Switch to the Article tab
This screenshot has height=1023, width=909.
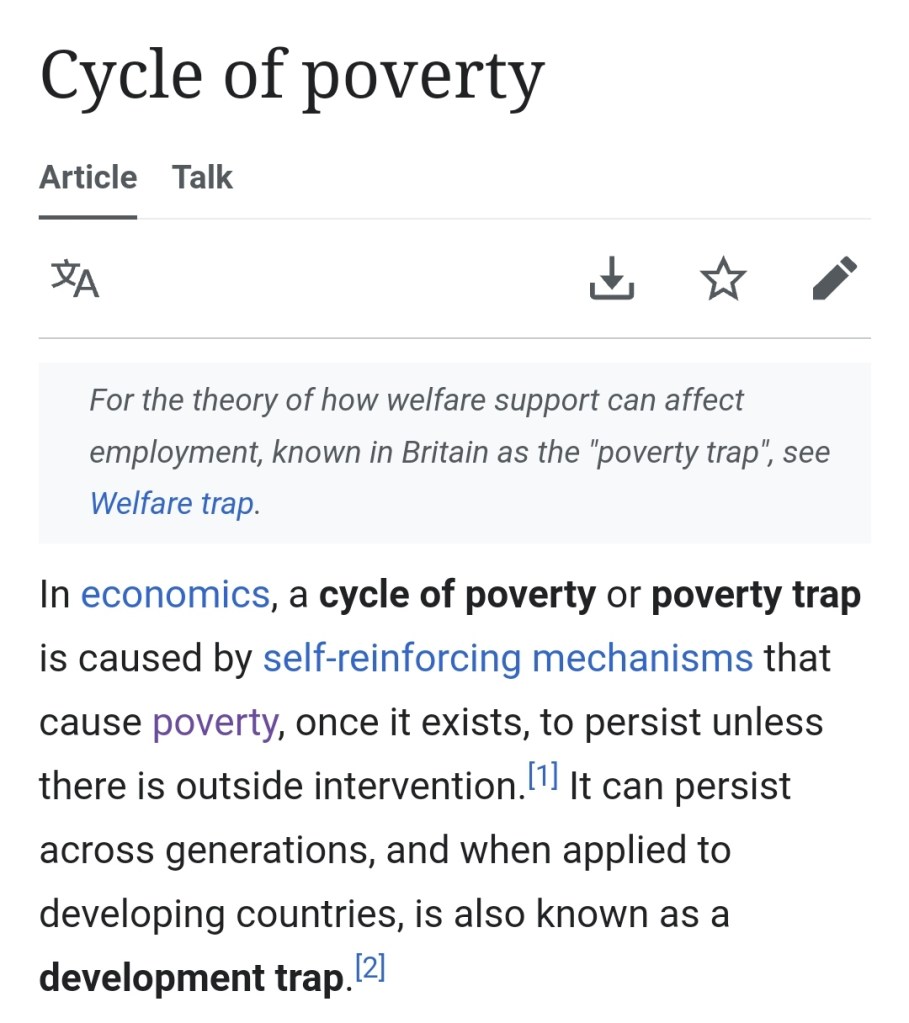coord(88,177)
